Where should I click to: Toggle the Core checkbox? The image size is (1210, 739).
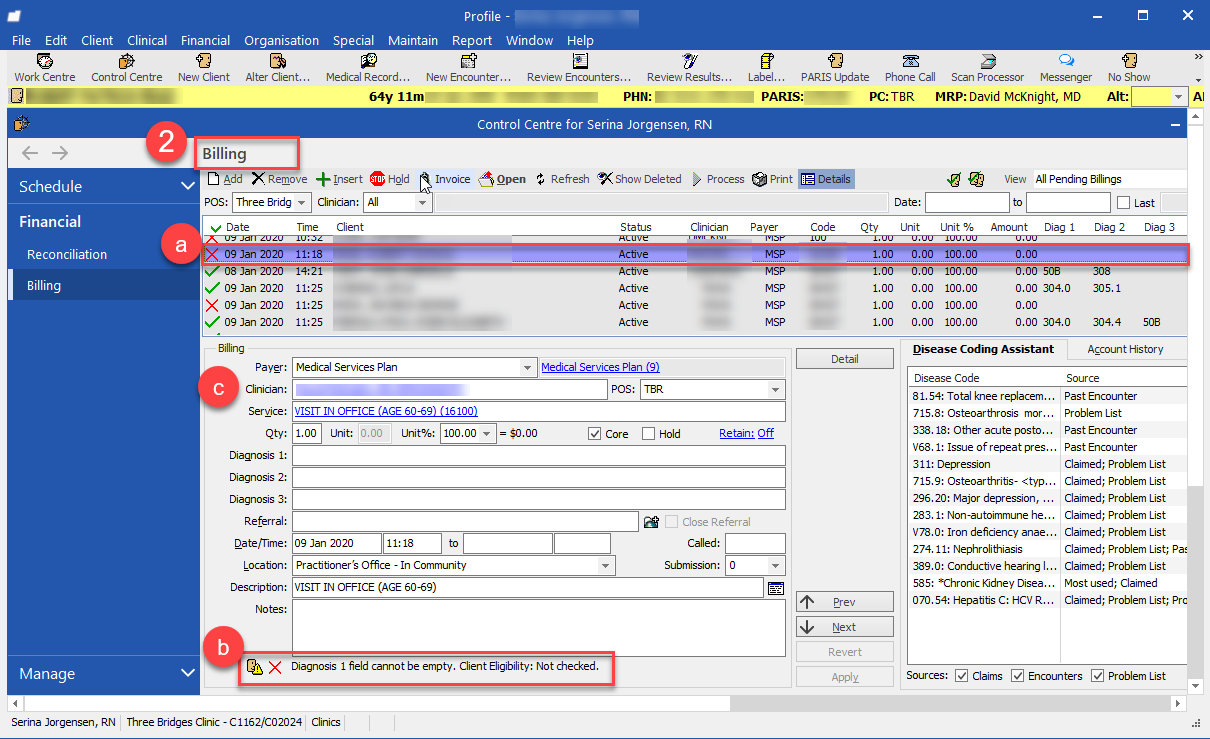click(595, 434)
